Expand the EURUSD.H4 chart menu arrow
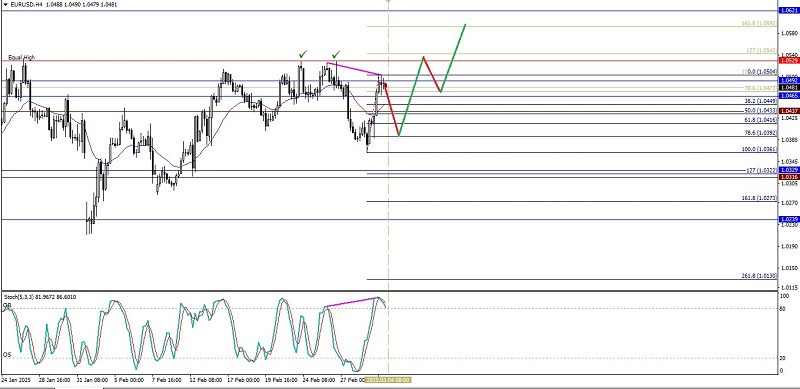 pos(5,4)
